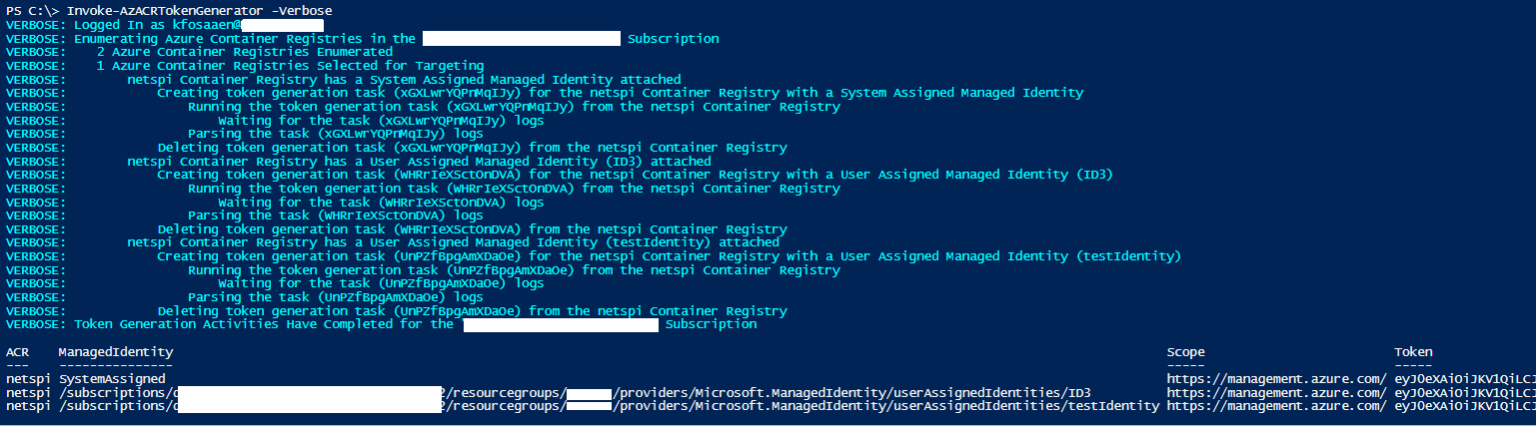Screen dimensions: 1536x426
Task: Click the -Verbose parameter in command
Action: click(x=298, y=10)
